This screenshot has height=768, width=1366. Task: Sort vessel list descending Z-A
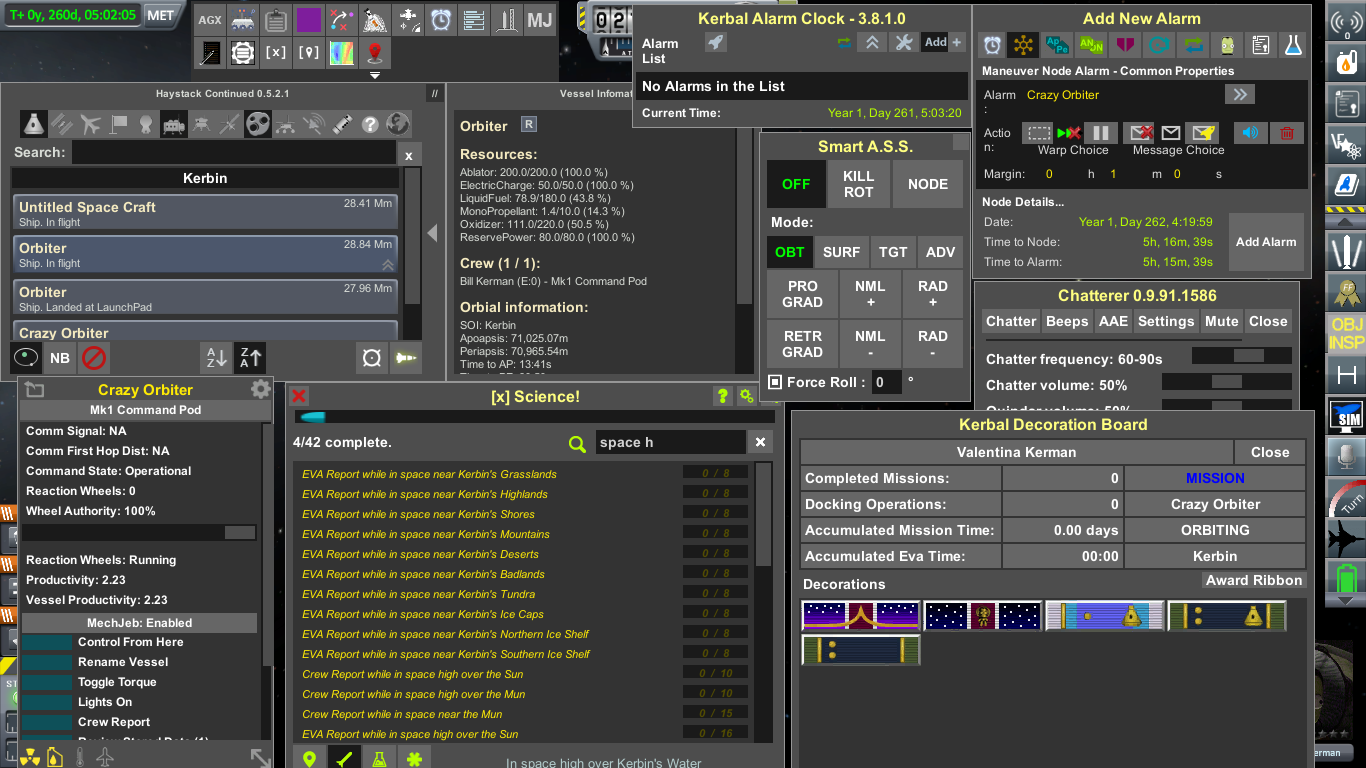(249, 357)
